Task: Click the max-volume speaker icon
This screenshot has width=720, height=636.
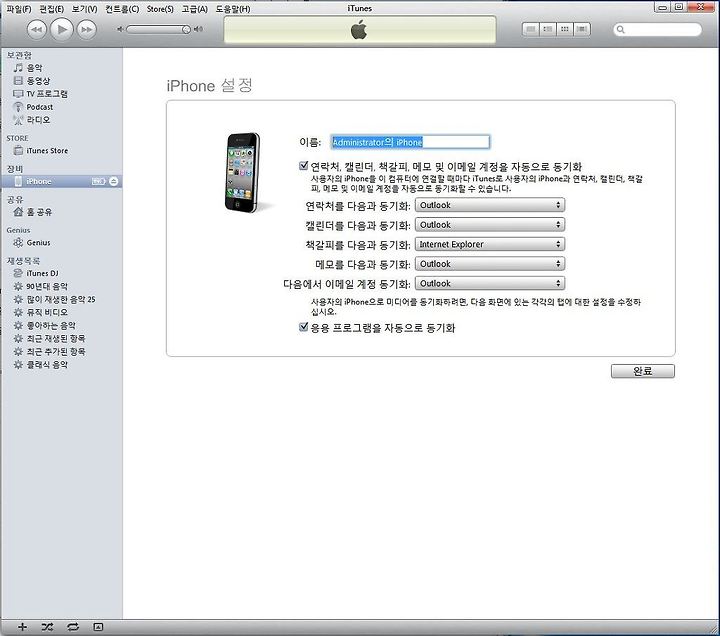Action: [198, 29]
